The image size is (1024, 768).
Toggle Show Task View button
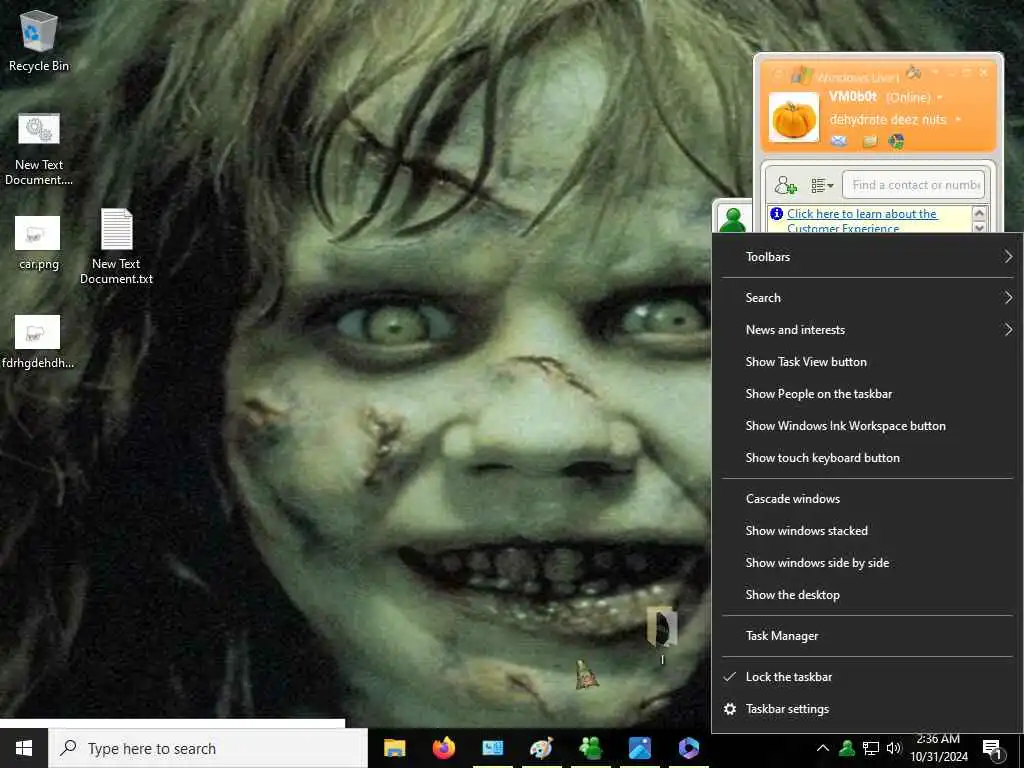(x=868, y=362)
